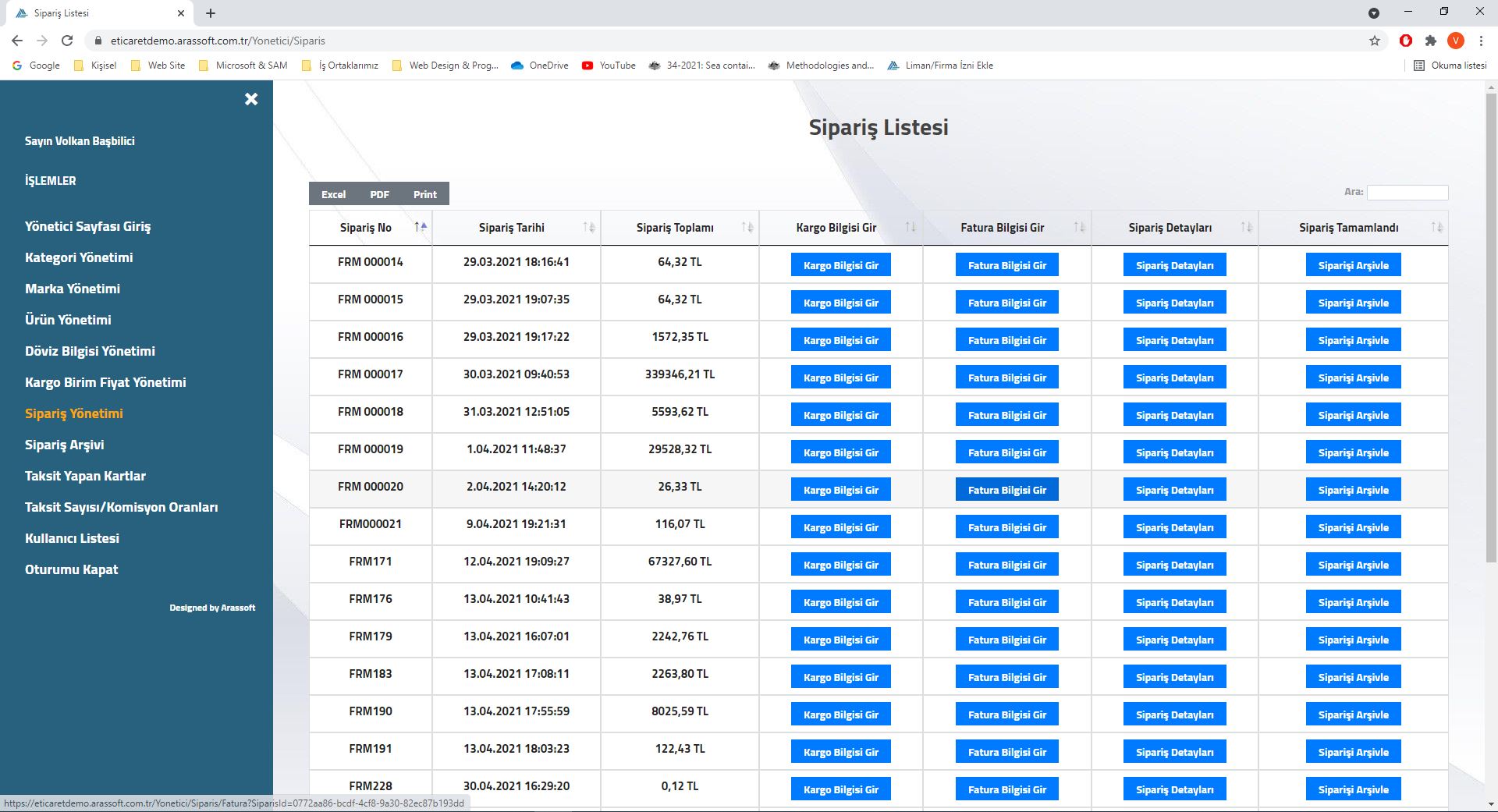Sort by Sipariş Tarihi column

point(516,228)
